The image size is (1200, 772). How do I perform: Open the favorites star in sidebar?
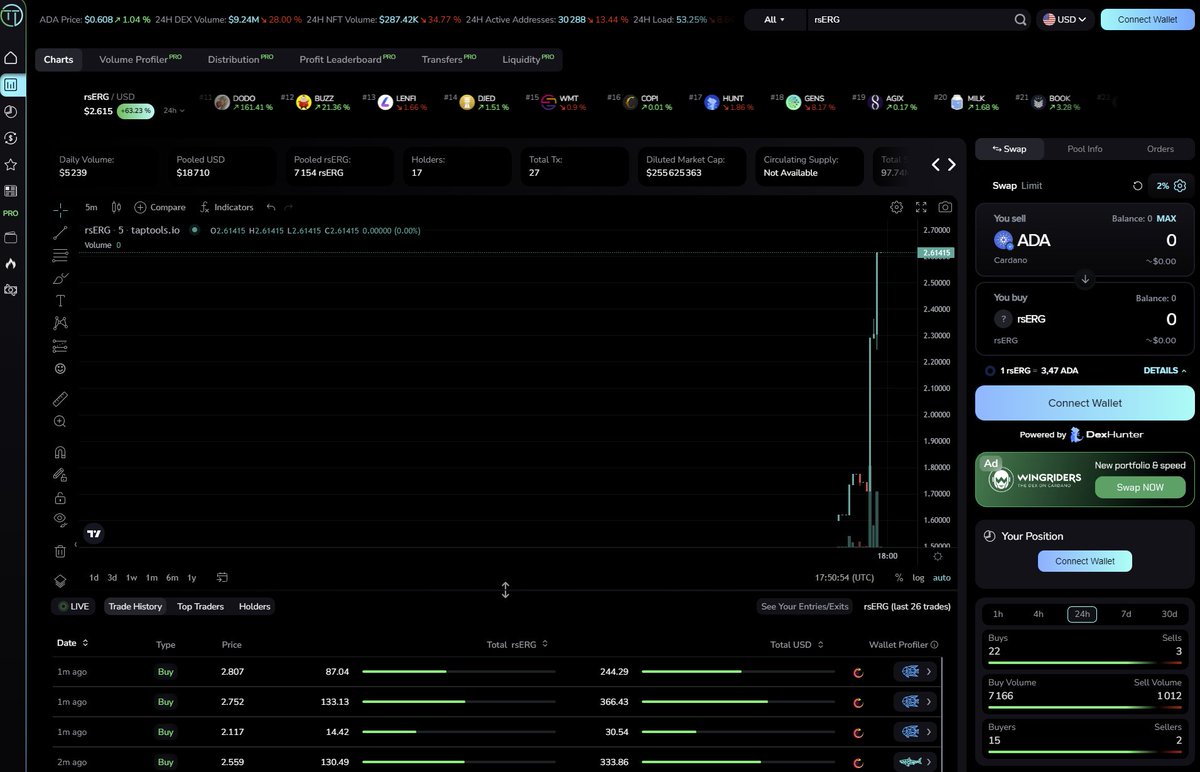pyautogui.click(x=11, y=164)
